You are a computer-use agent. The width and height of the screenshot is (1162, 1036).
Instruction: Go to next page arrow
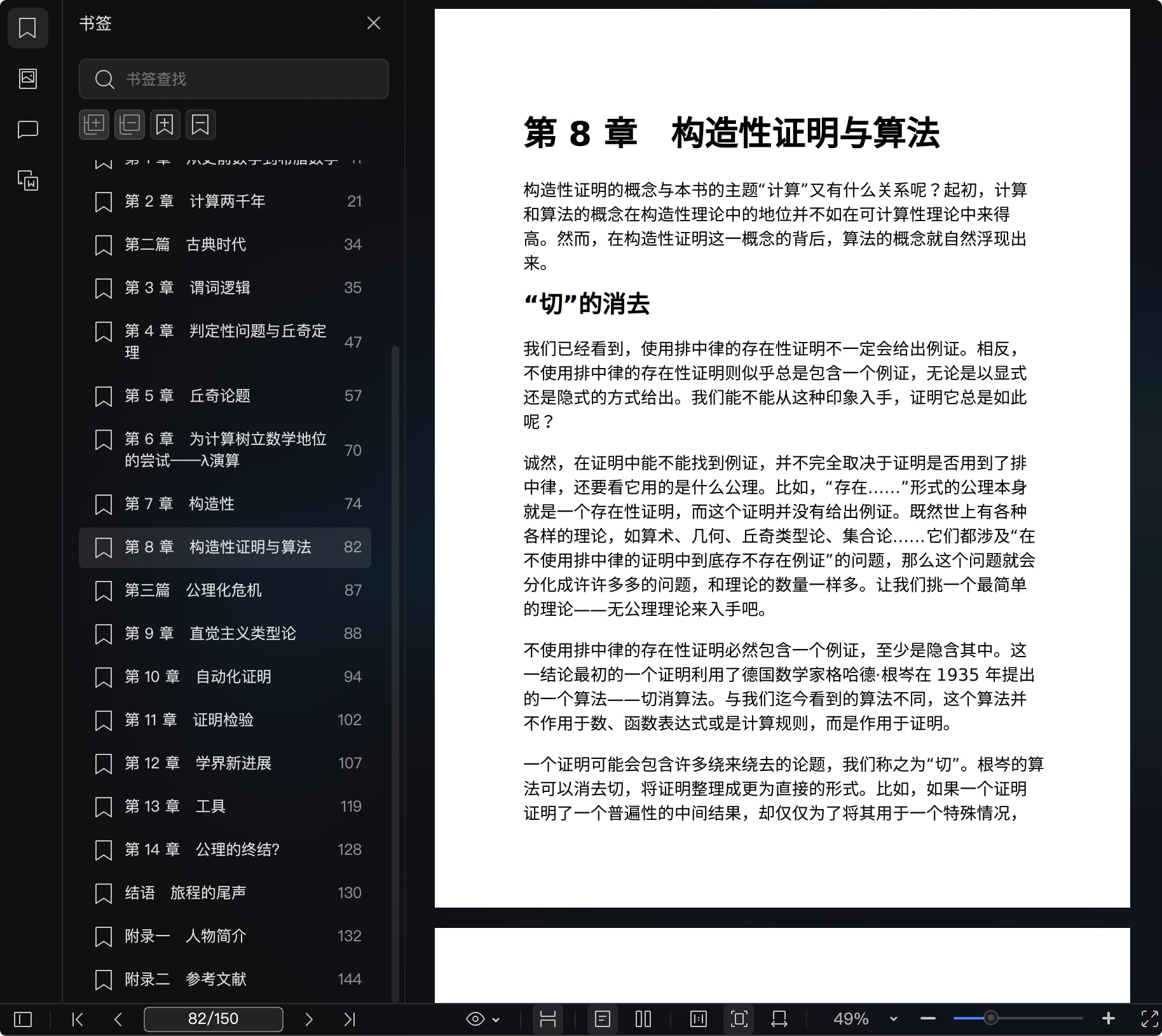coord(309,1019)
